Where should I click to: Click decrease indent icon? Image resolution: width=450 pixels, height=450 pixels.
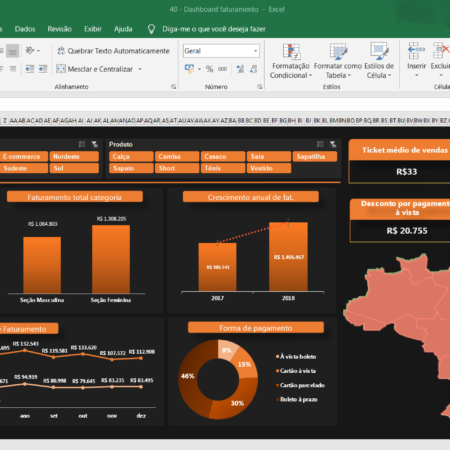30,69
